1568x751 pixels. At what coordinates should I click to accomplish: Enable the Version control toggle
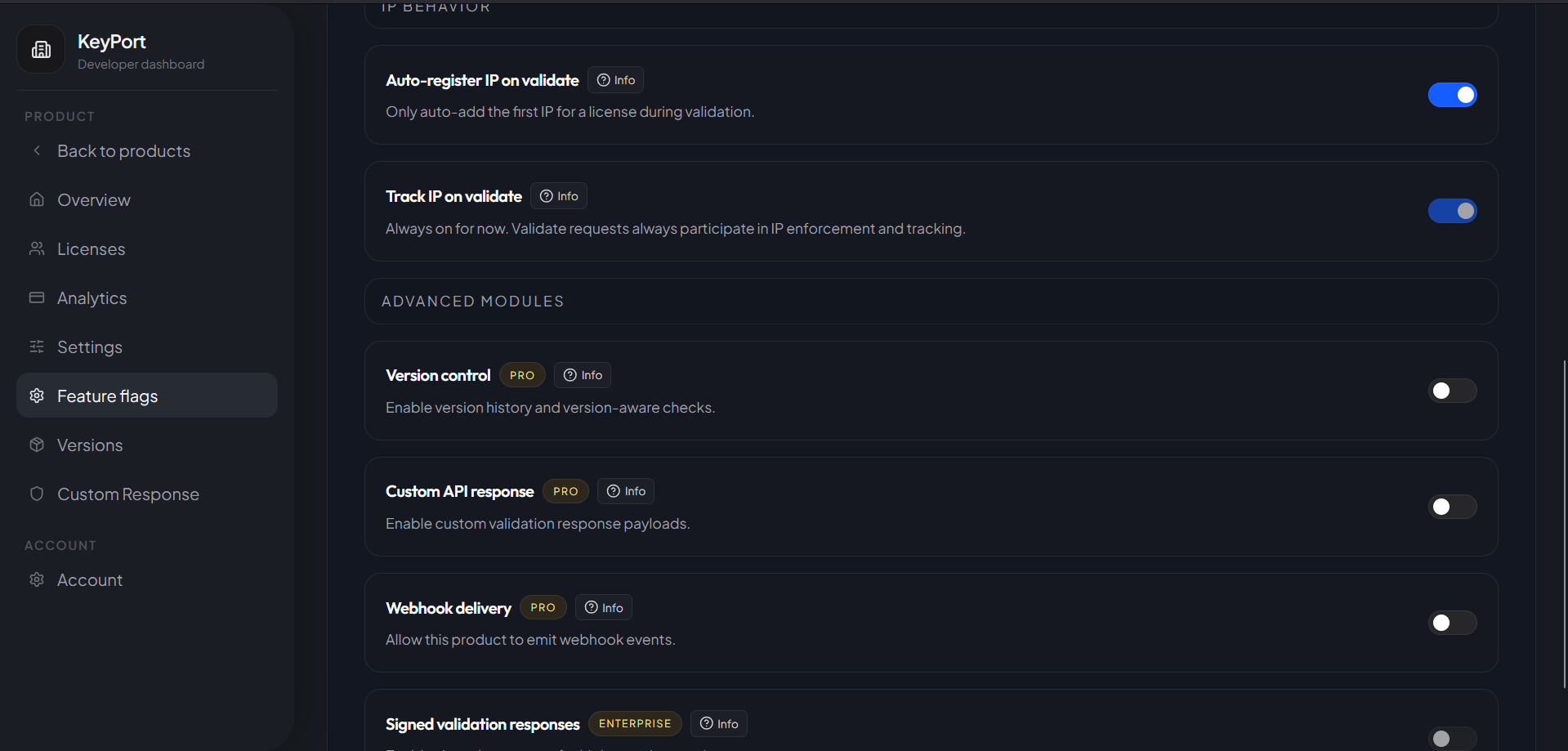click(1452, 391)
